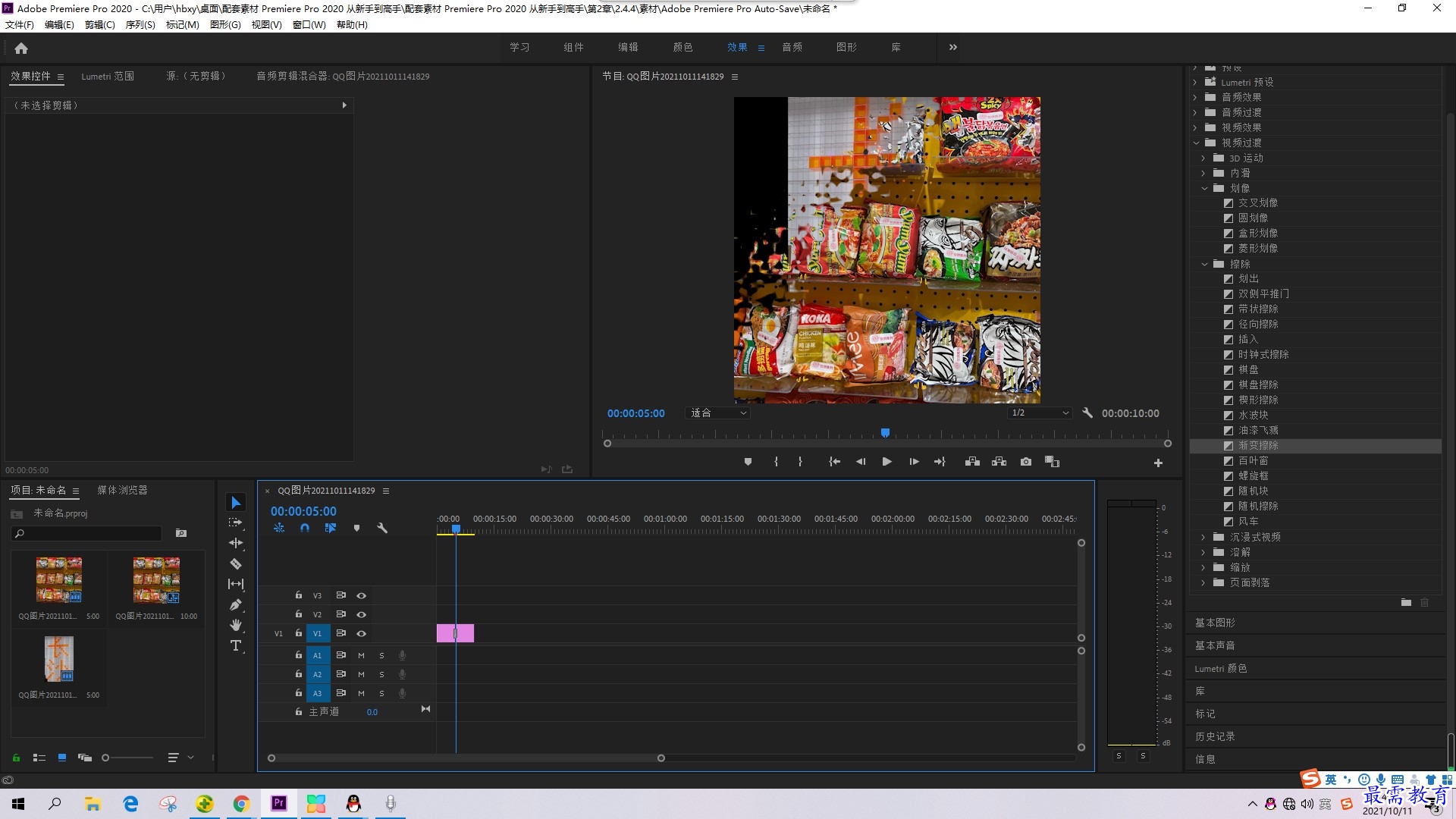Select the Hand tool

pyautogui.click(x=236, y=625)
